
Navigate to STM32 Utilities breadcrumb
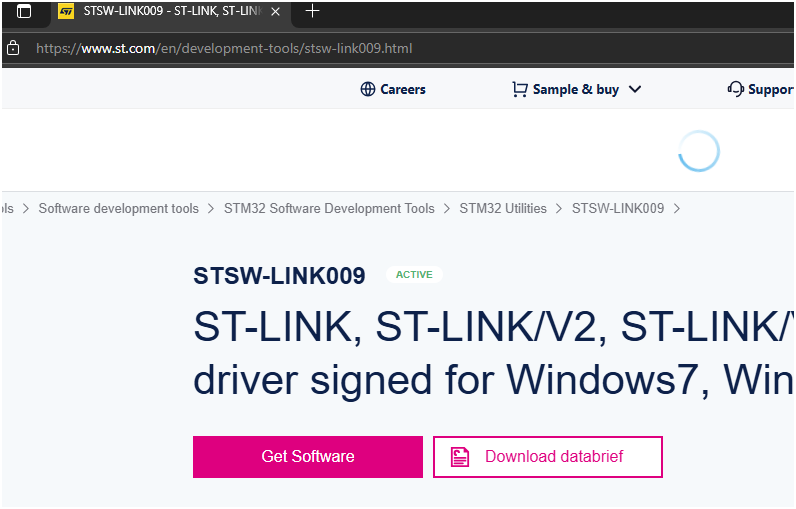tap(503, 209)
